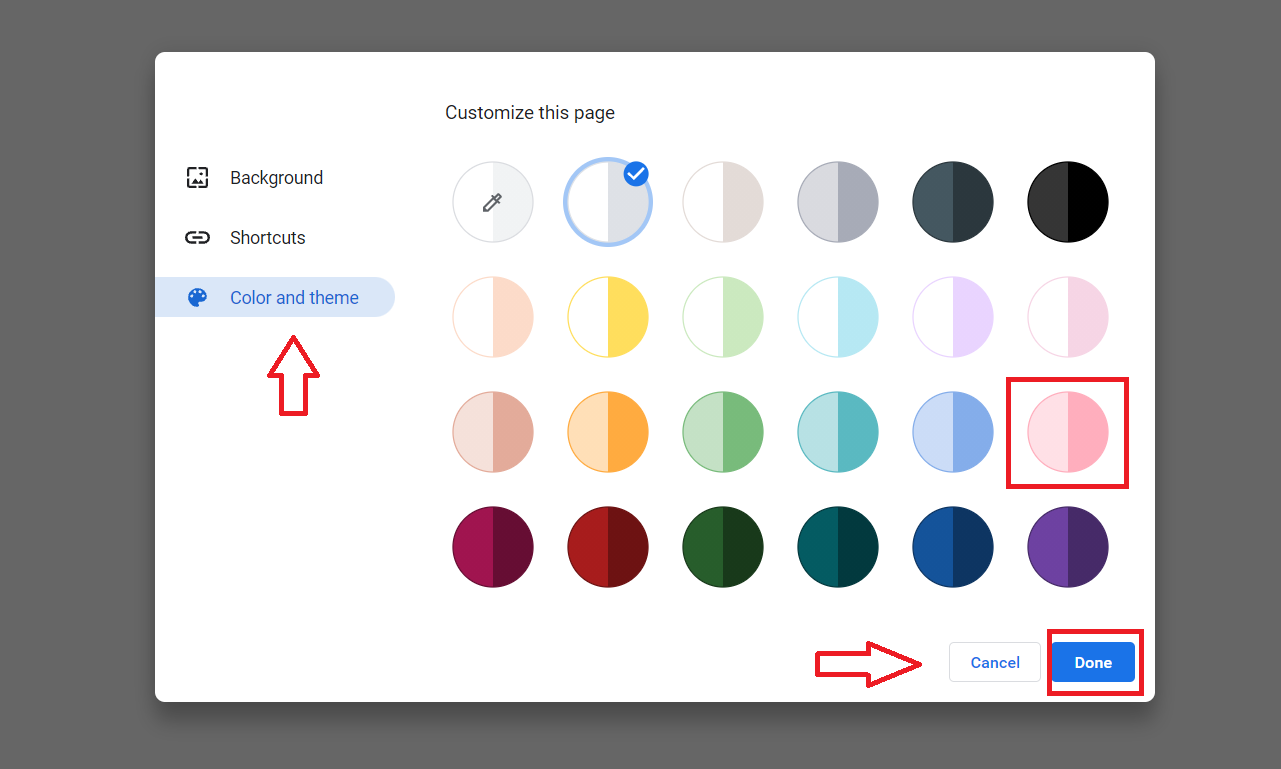The width and height of the screenshot is (1281, 769).
Task: Choose the dark green theme swatch
Action: click(723, 547)
